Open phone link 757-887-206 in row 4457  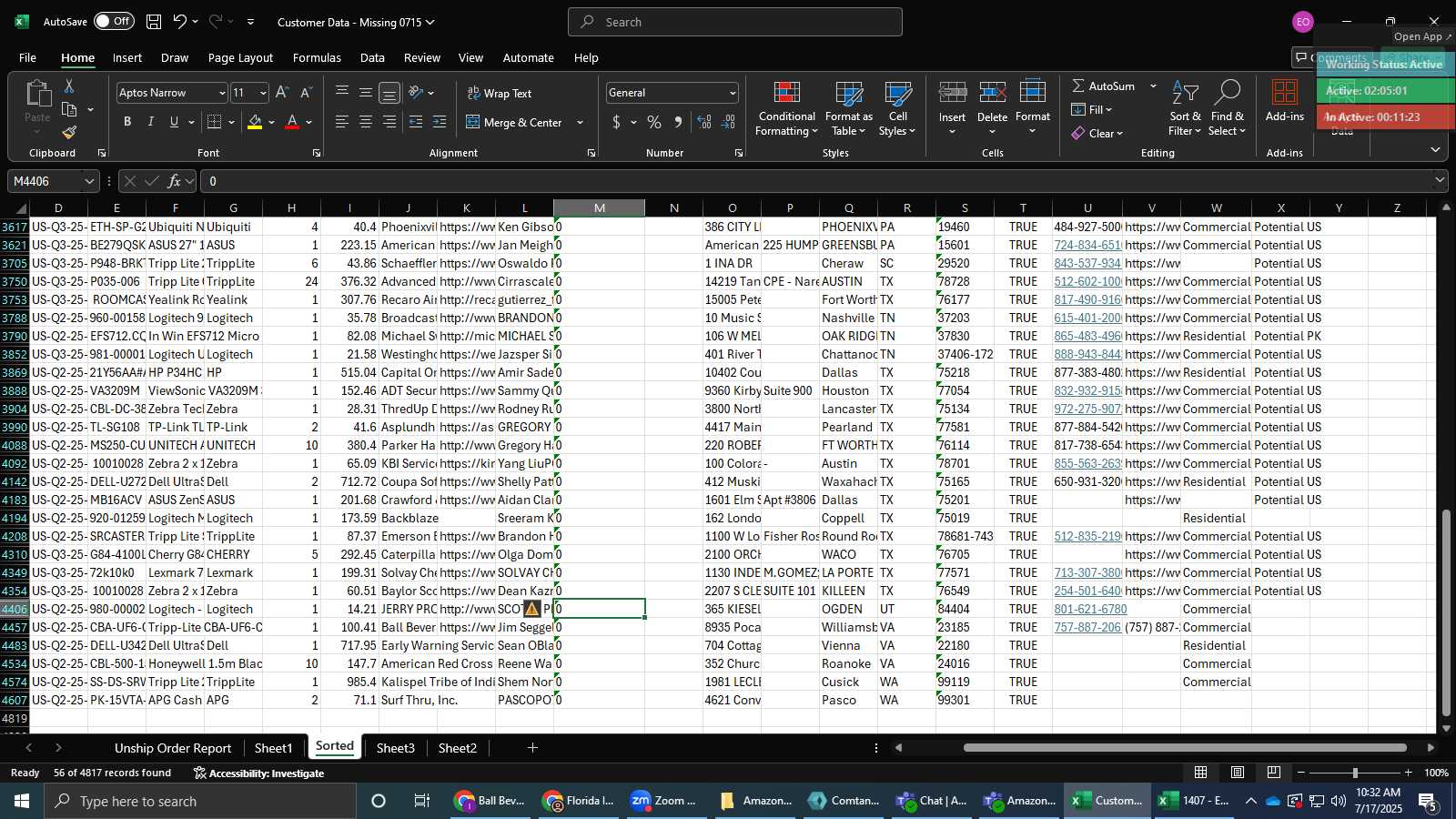1087,627
